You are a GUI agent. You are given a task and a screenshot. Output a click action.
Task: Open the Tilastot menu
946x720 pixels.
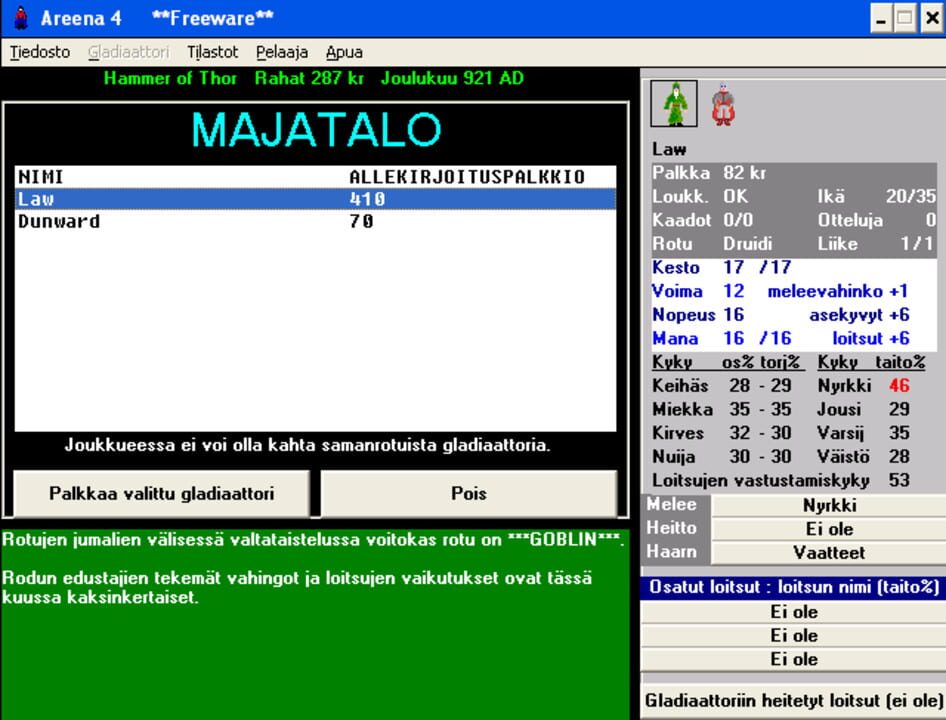[212, 53]
